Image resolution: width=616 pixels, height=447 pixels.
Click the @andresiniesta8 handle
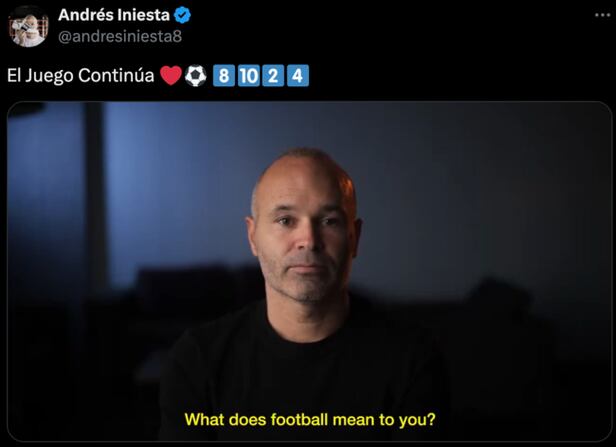(x=120, y=37)
